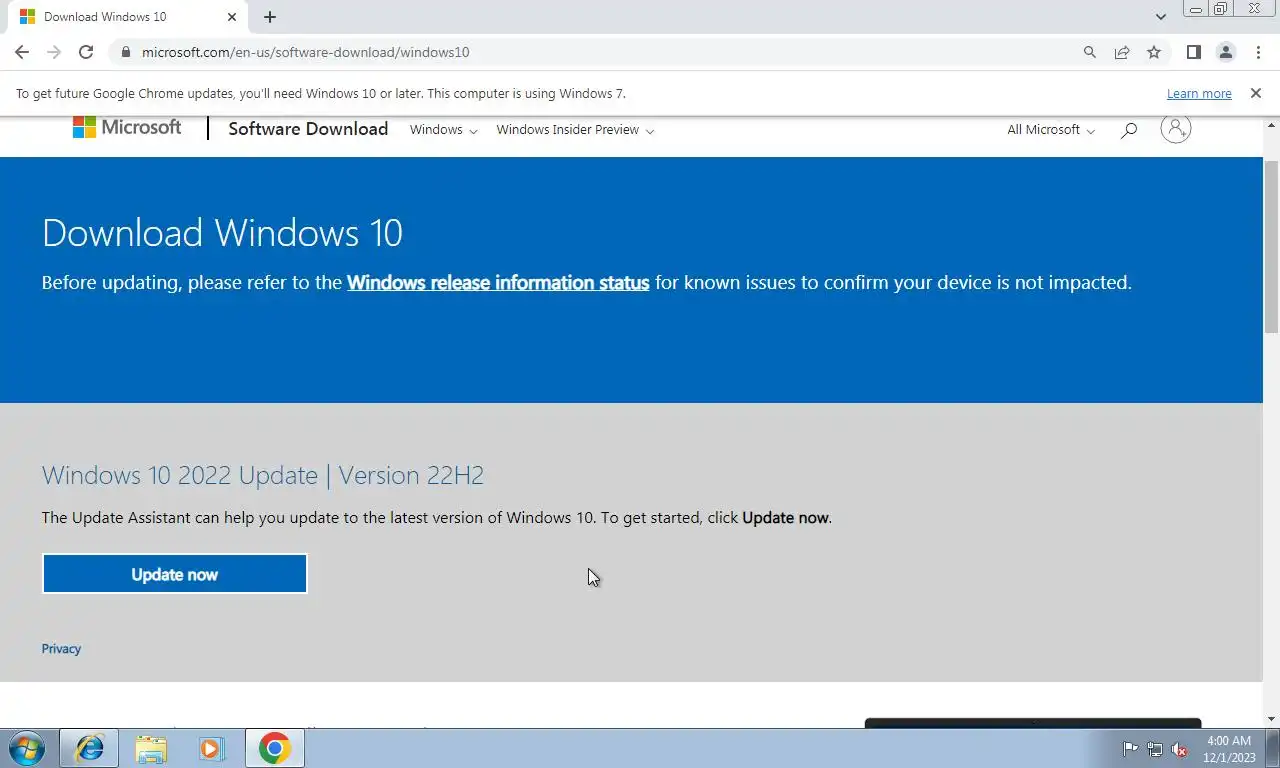The height and width of the screenshot is (768, 1280).
Task: Open Learn more about Chrome updates
Action: [x=1199, y=93]
